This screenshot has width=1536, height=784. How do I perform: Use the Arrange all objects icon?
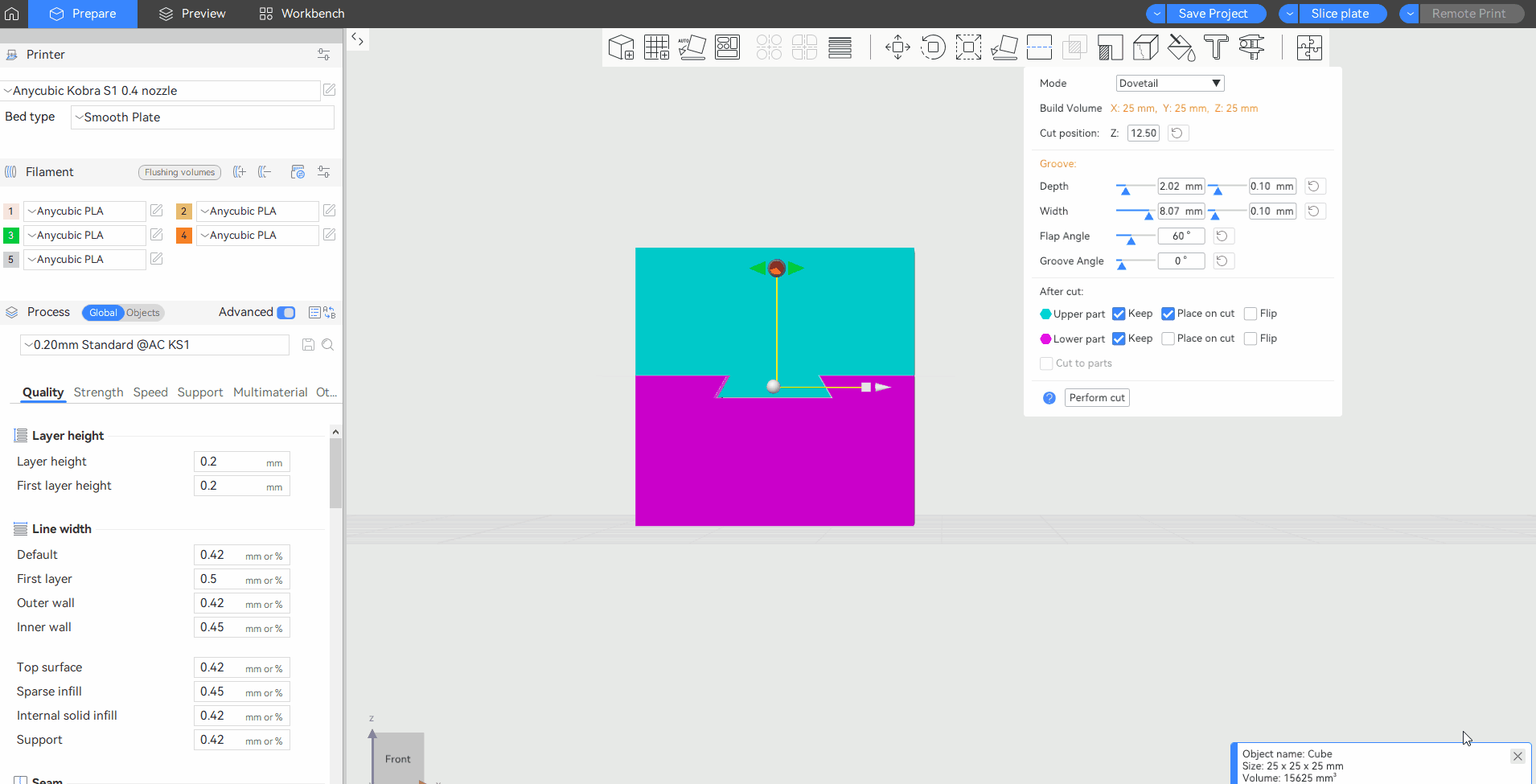727,47
